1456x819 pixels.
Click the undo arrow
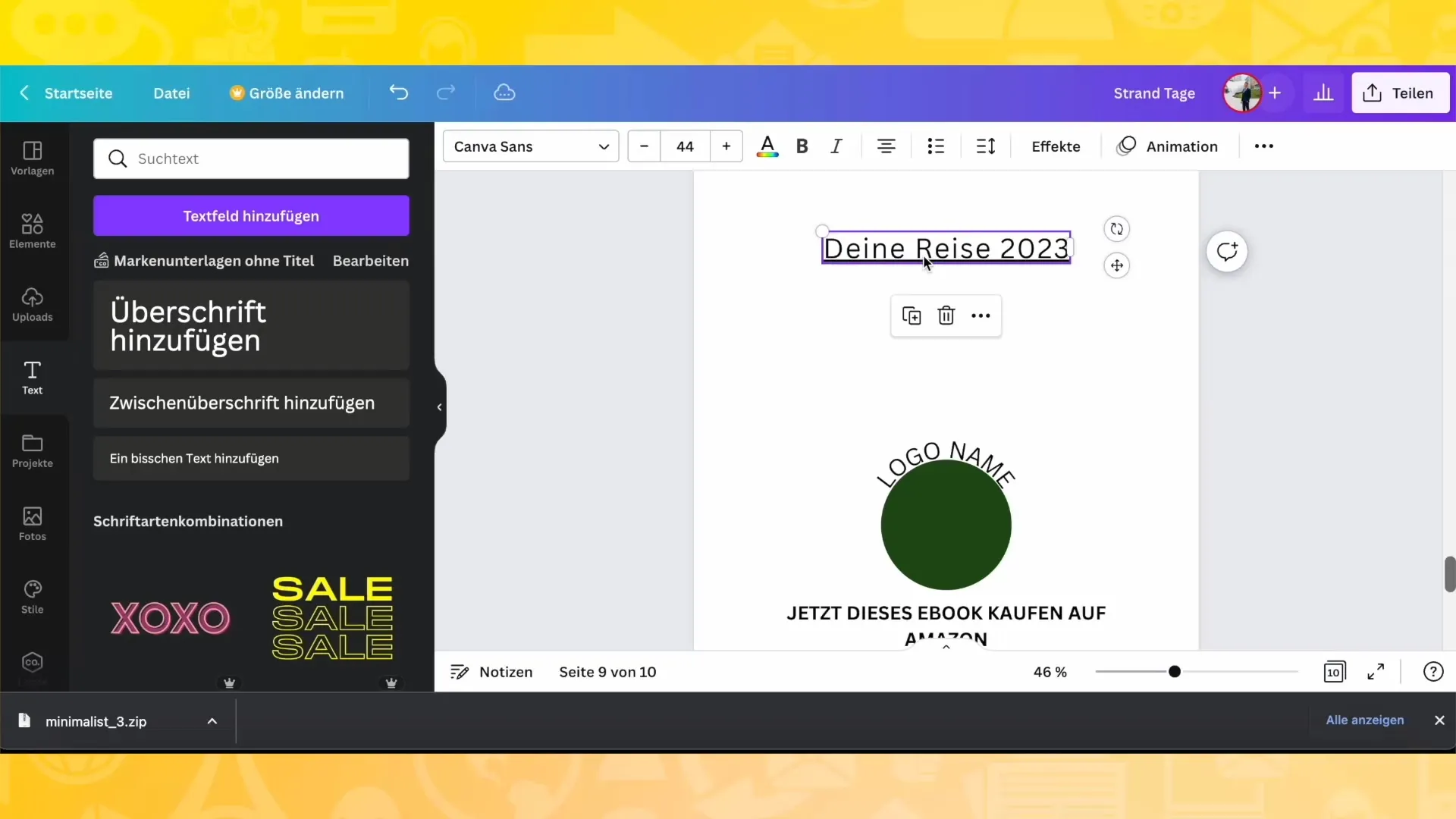click(399, 93)
